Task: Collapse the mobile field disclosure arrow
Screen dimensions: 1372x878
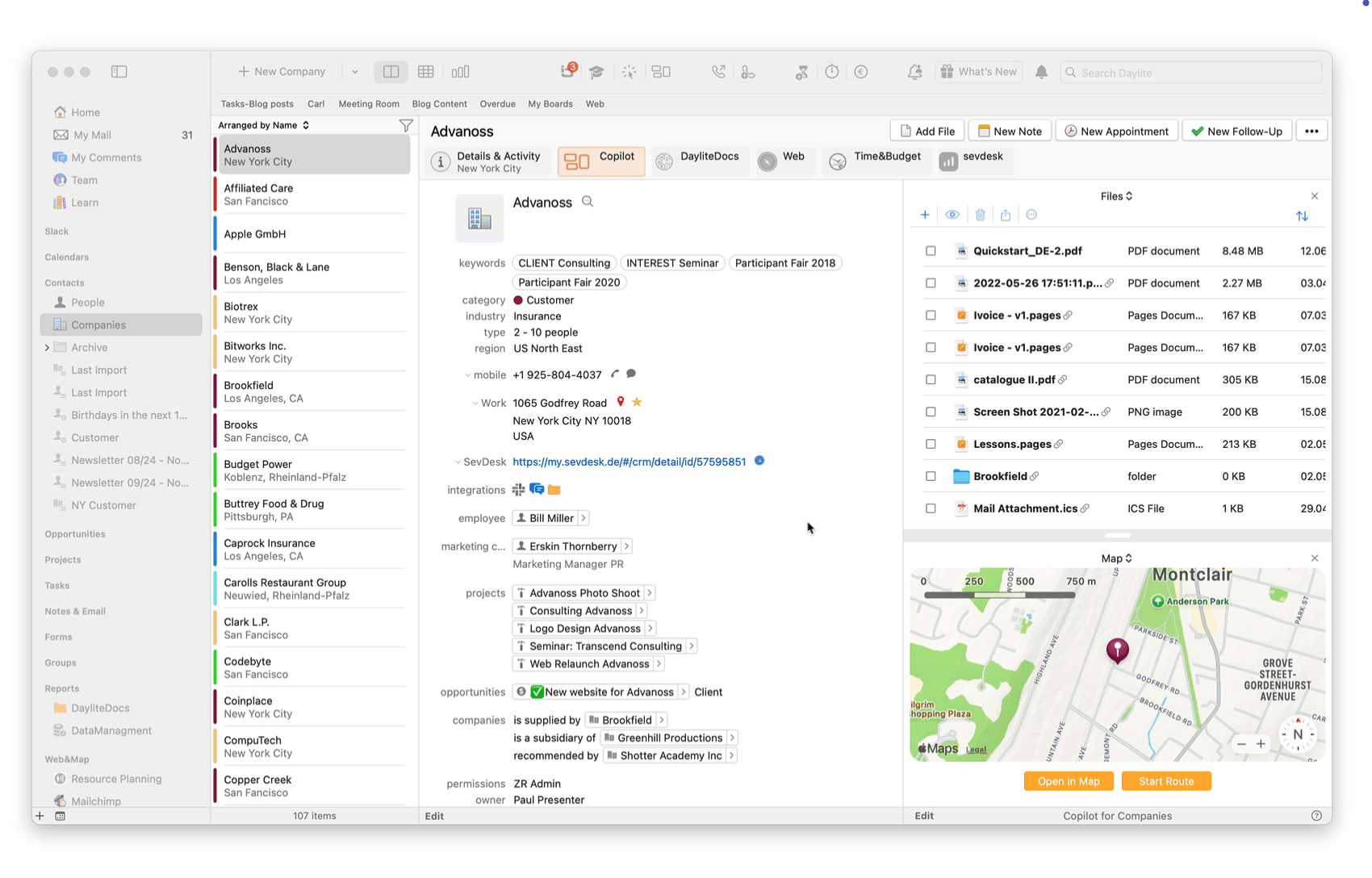Action: pyautogui.click(x=468, y=375)
